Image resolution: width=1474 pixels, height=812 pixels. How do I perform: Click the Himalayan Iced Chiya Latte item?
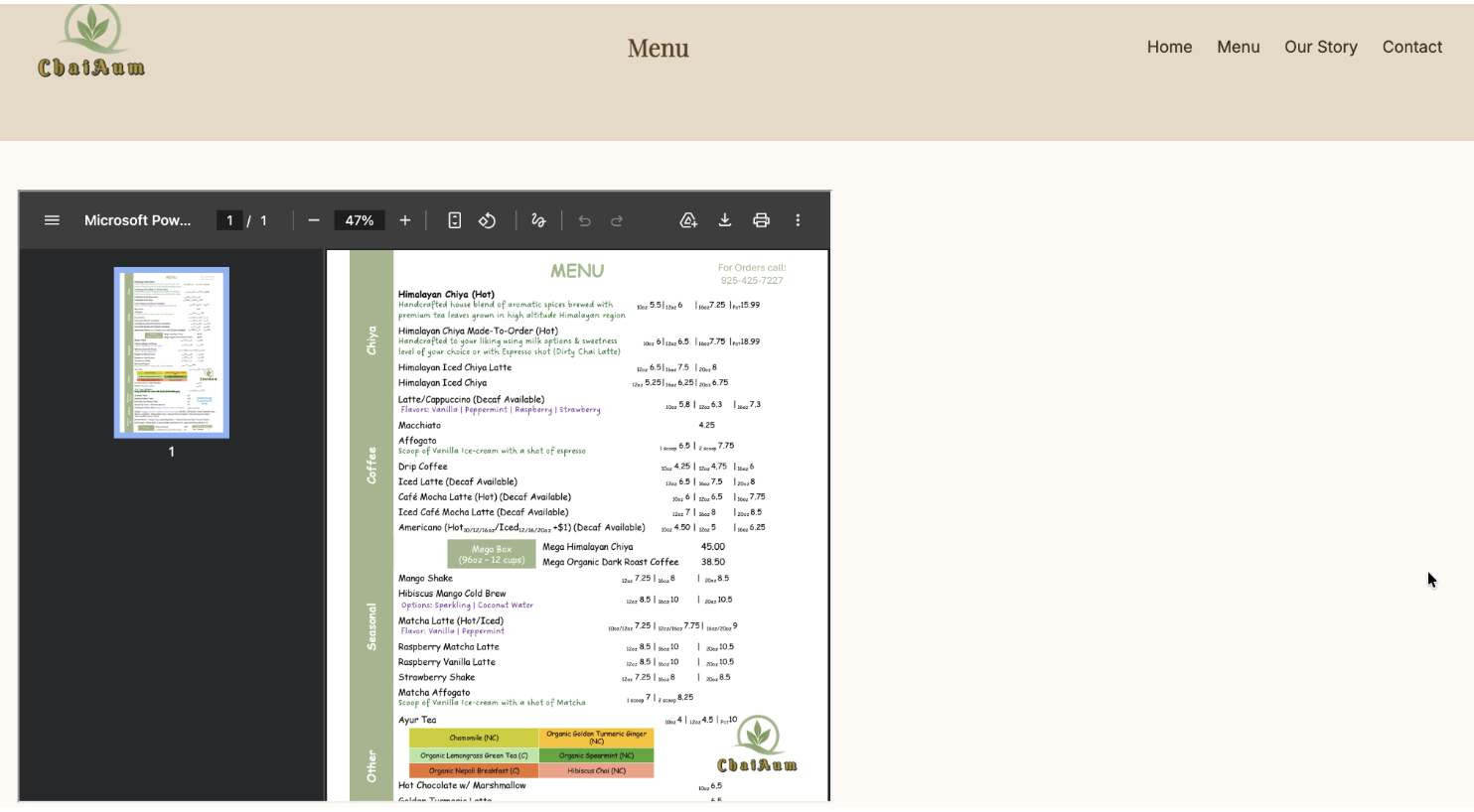pos(455,368)
